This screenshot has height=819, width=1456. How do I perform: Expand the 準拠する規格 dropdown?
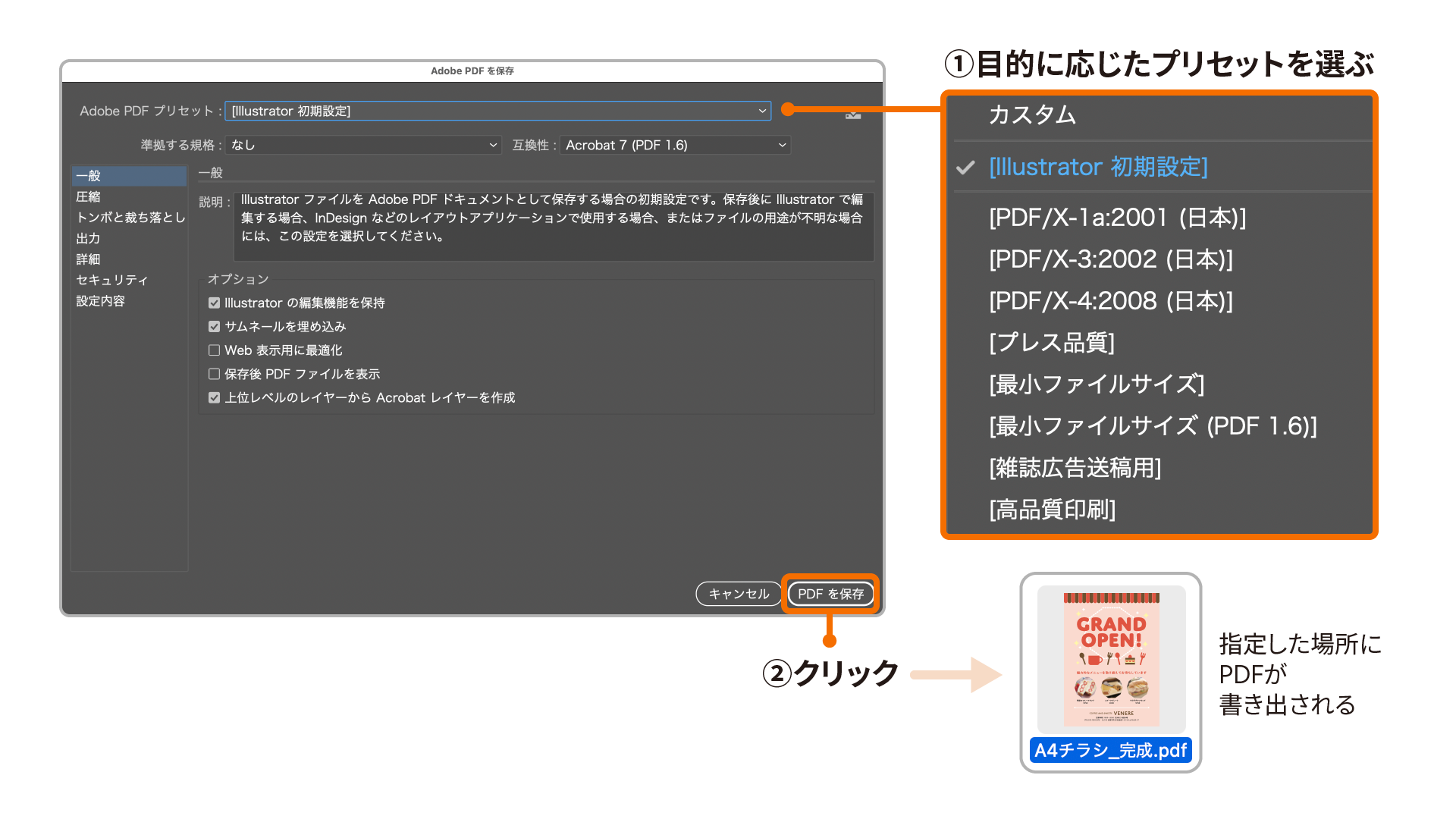364,145
